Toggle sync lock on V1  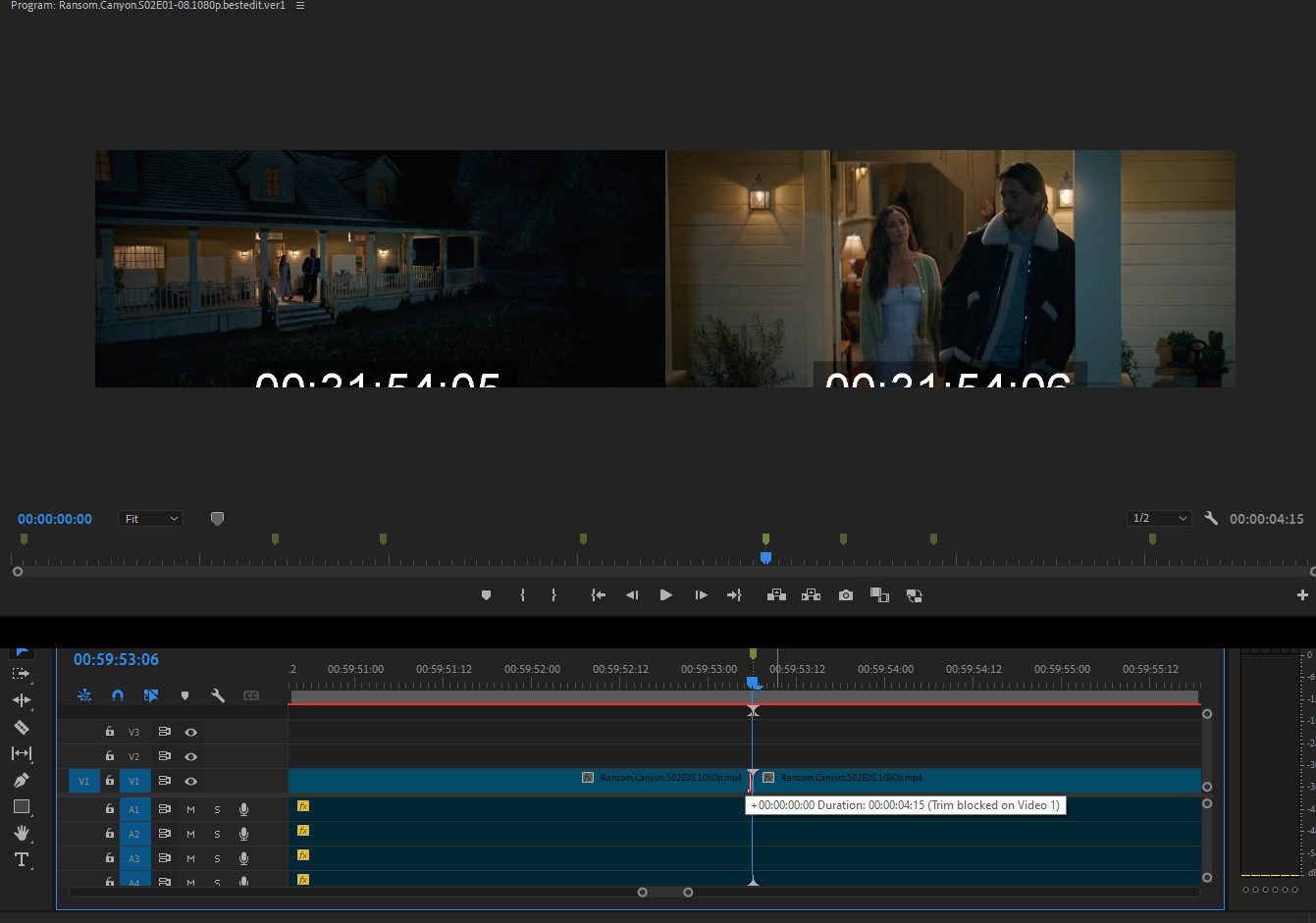[x=164, y=781]
